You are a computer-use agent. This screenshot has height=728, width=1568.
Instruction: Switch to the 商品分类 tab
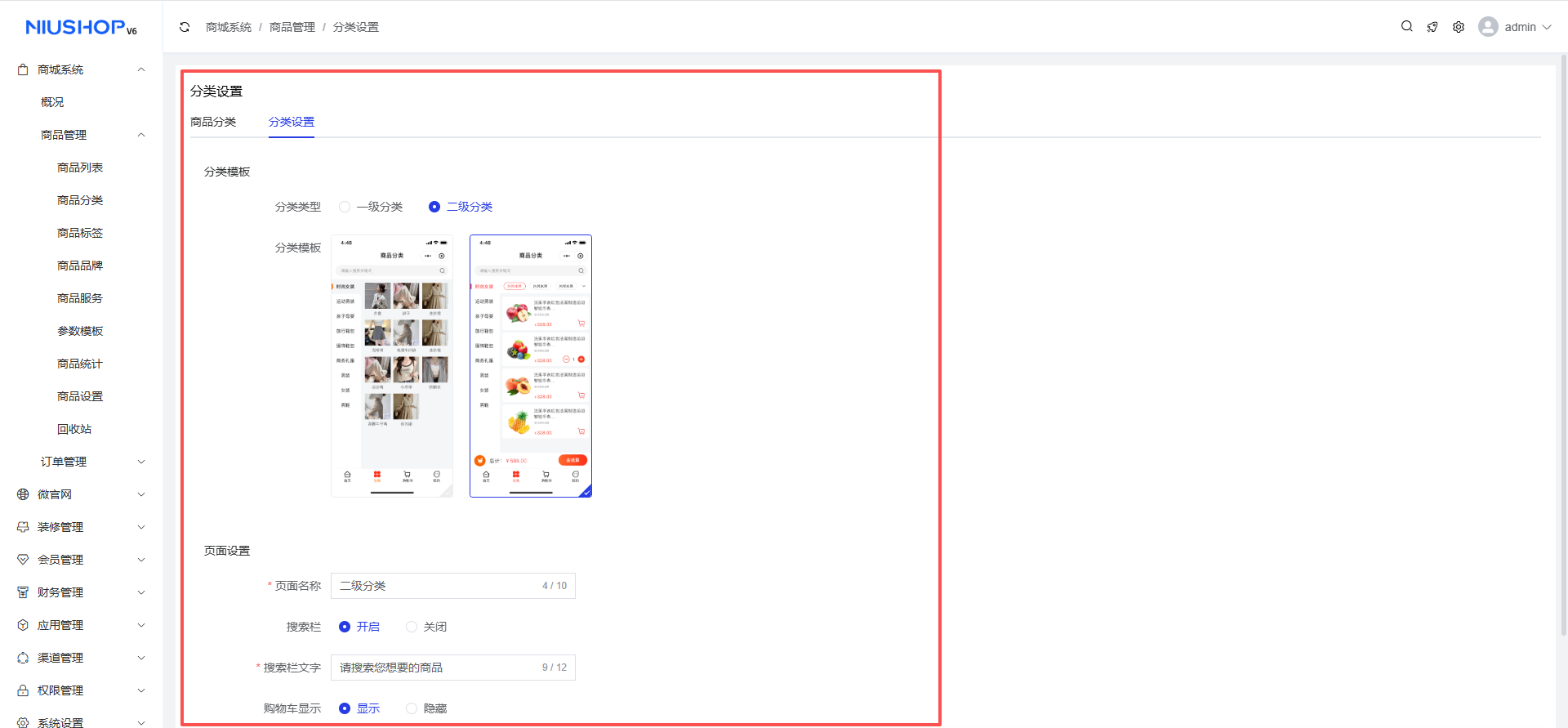213,122
